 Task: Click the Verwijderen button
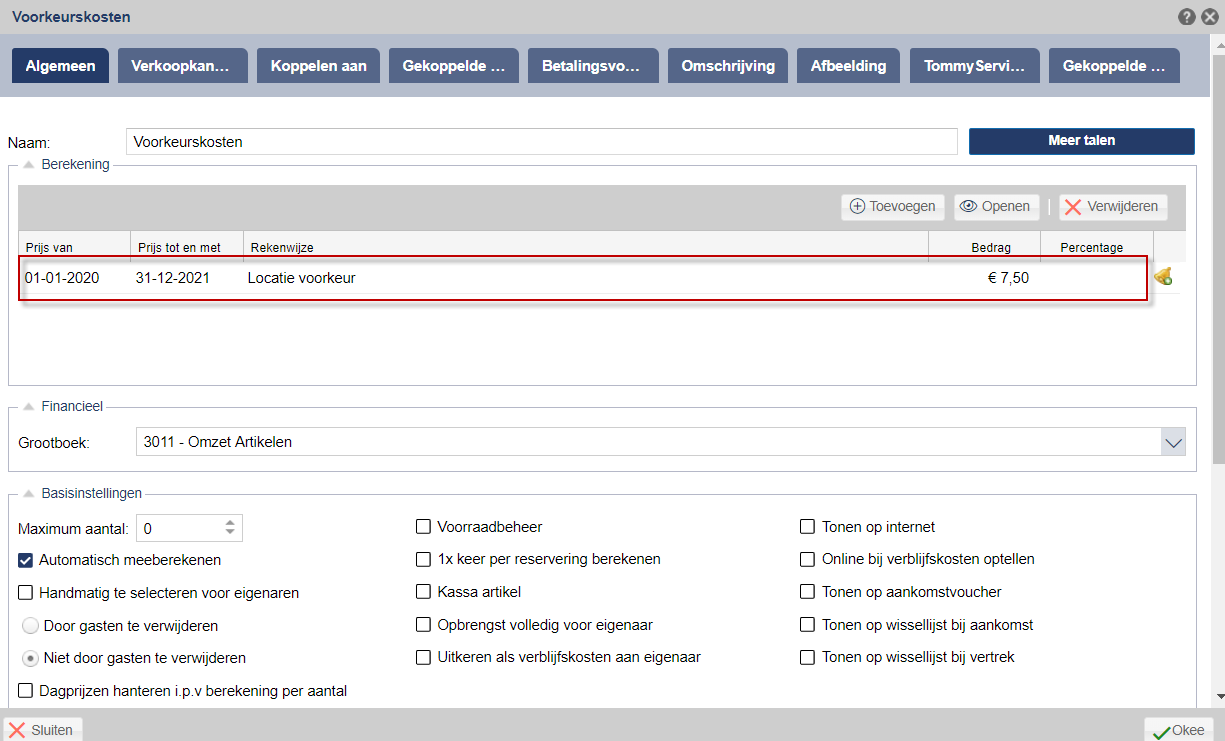[x=1112, y=207]
